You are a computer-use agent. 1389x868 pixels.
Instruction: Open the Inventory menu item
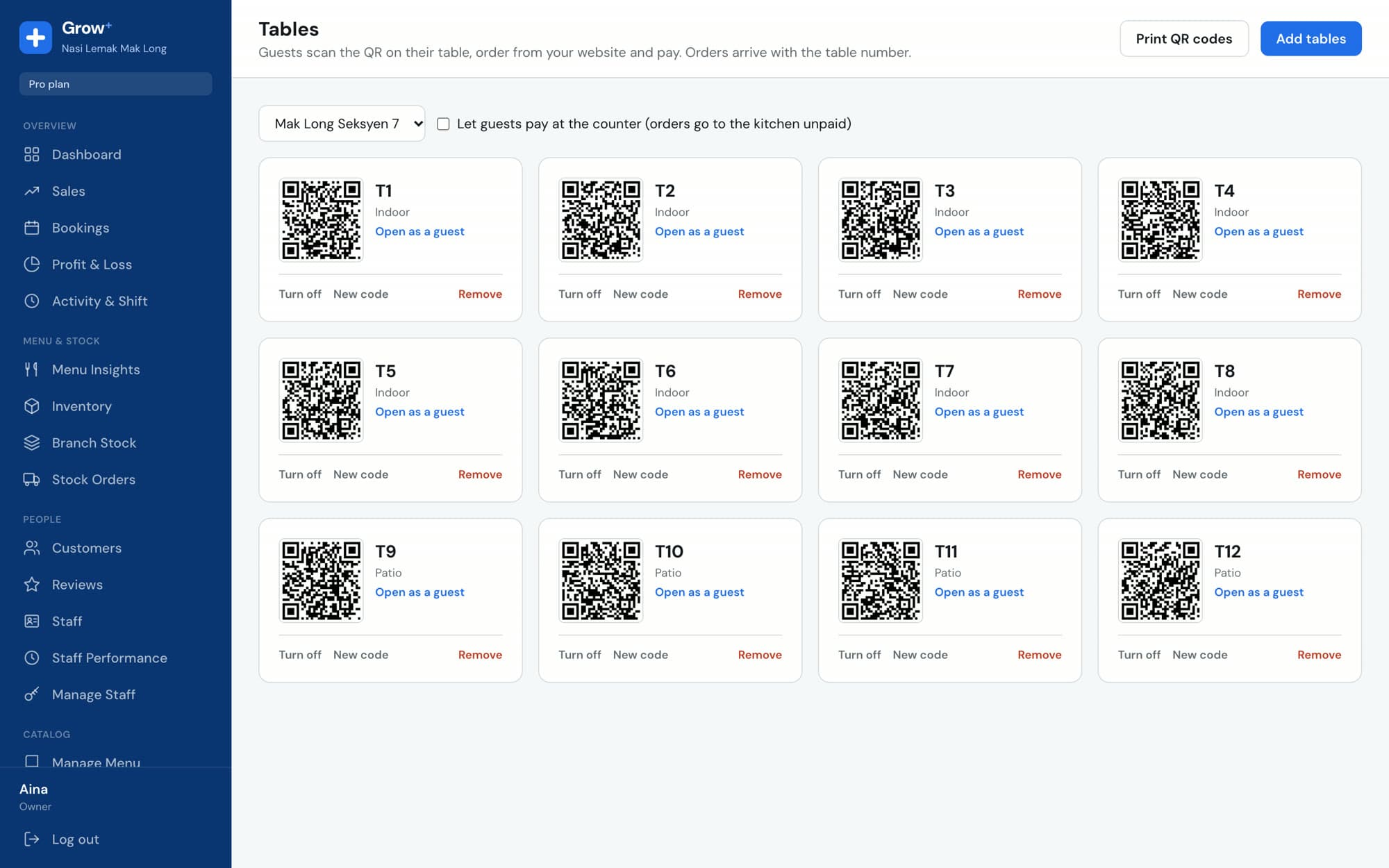click(115, 406)
